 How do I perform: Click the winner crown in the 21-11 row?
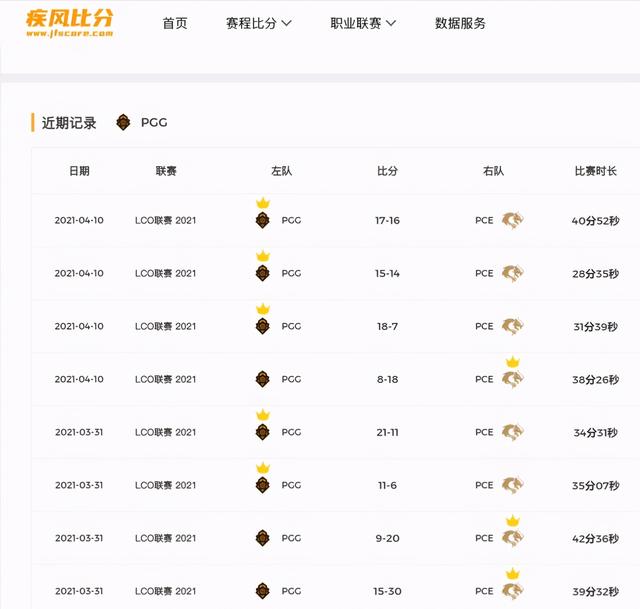pyautogui.click(x=263, y=415)
